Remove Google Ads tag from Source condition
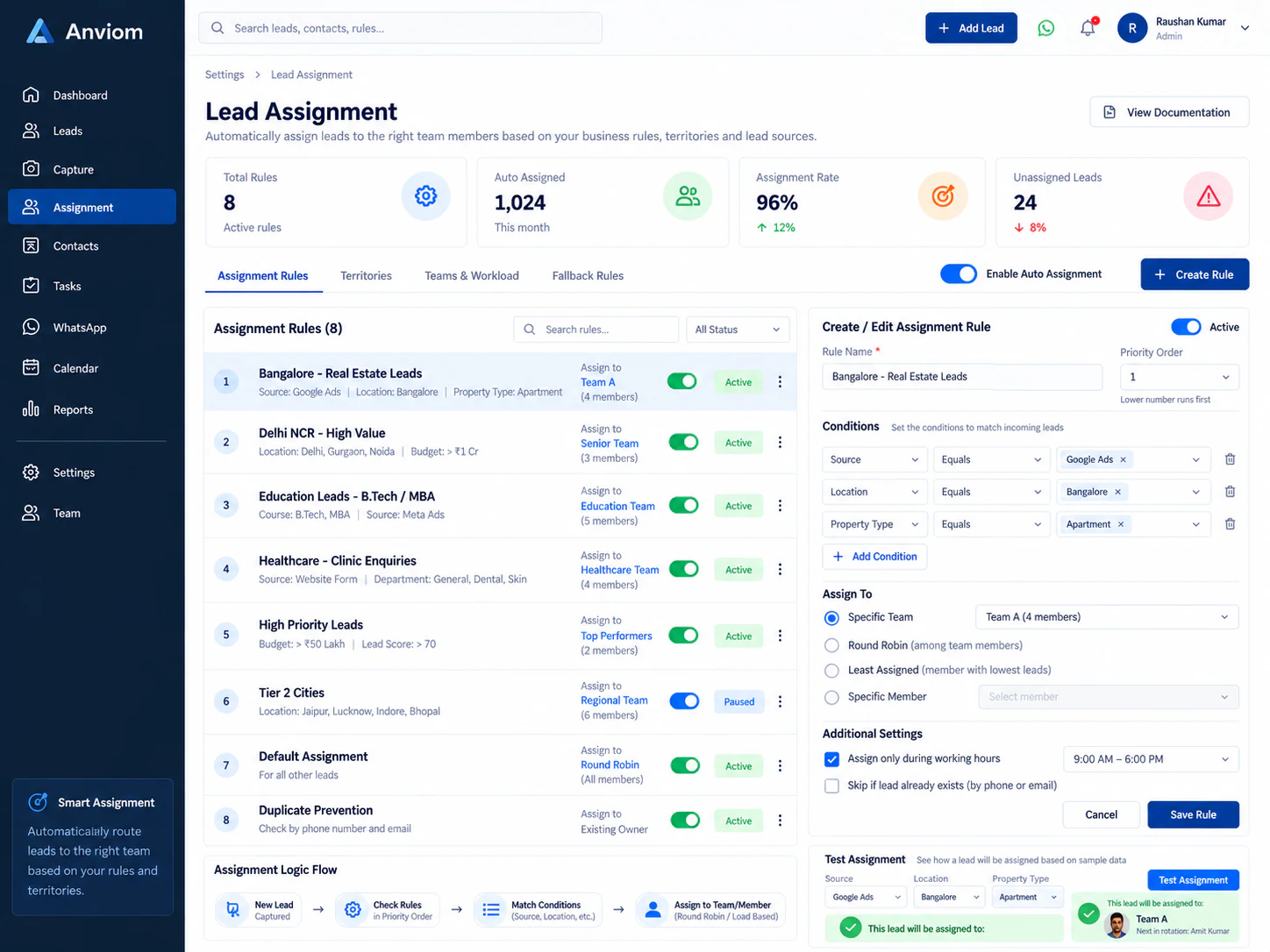1270x952 pixels. click(1123, 459)
